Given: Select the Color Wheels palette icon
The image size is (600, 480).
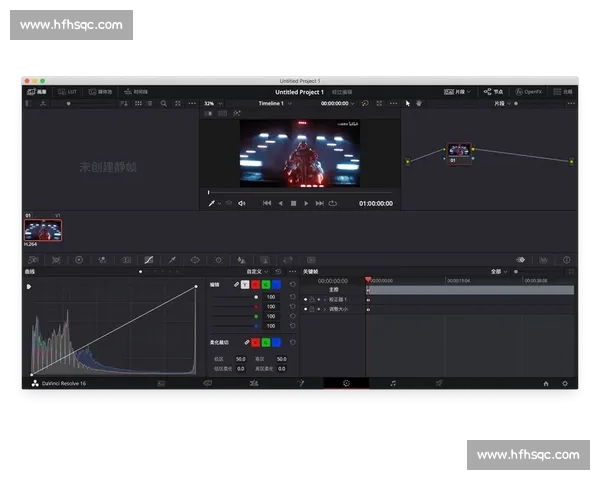Looking at the screenshot, I should pos(79,260).
